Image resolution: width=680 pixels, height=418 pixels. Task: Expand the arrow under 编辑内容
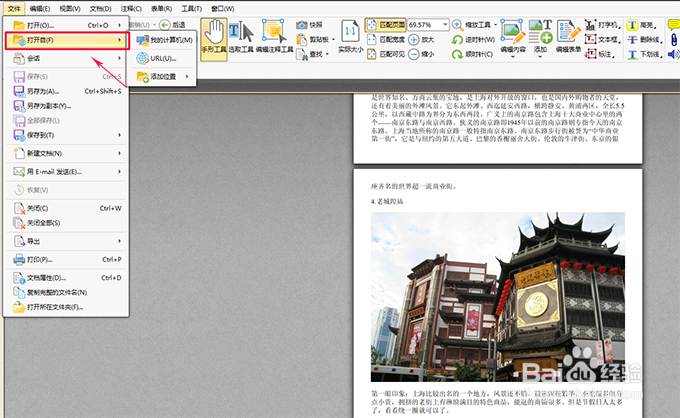[513, 56]
